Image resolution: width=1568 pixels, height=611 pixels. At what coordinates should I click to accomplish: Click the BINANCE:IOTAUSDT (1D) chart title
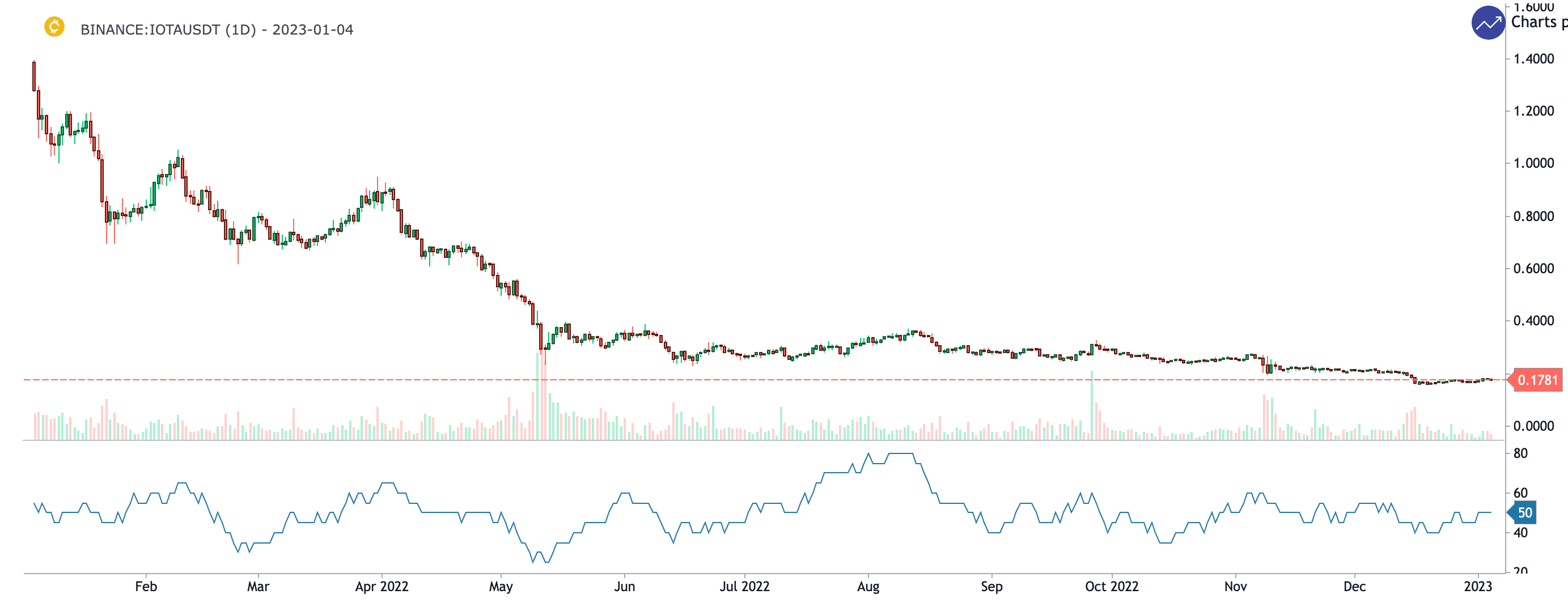(217, 30)
